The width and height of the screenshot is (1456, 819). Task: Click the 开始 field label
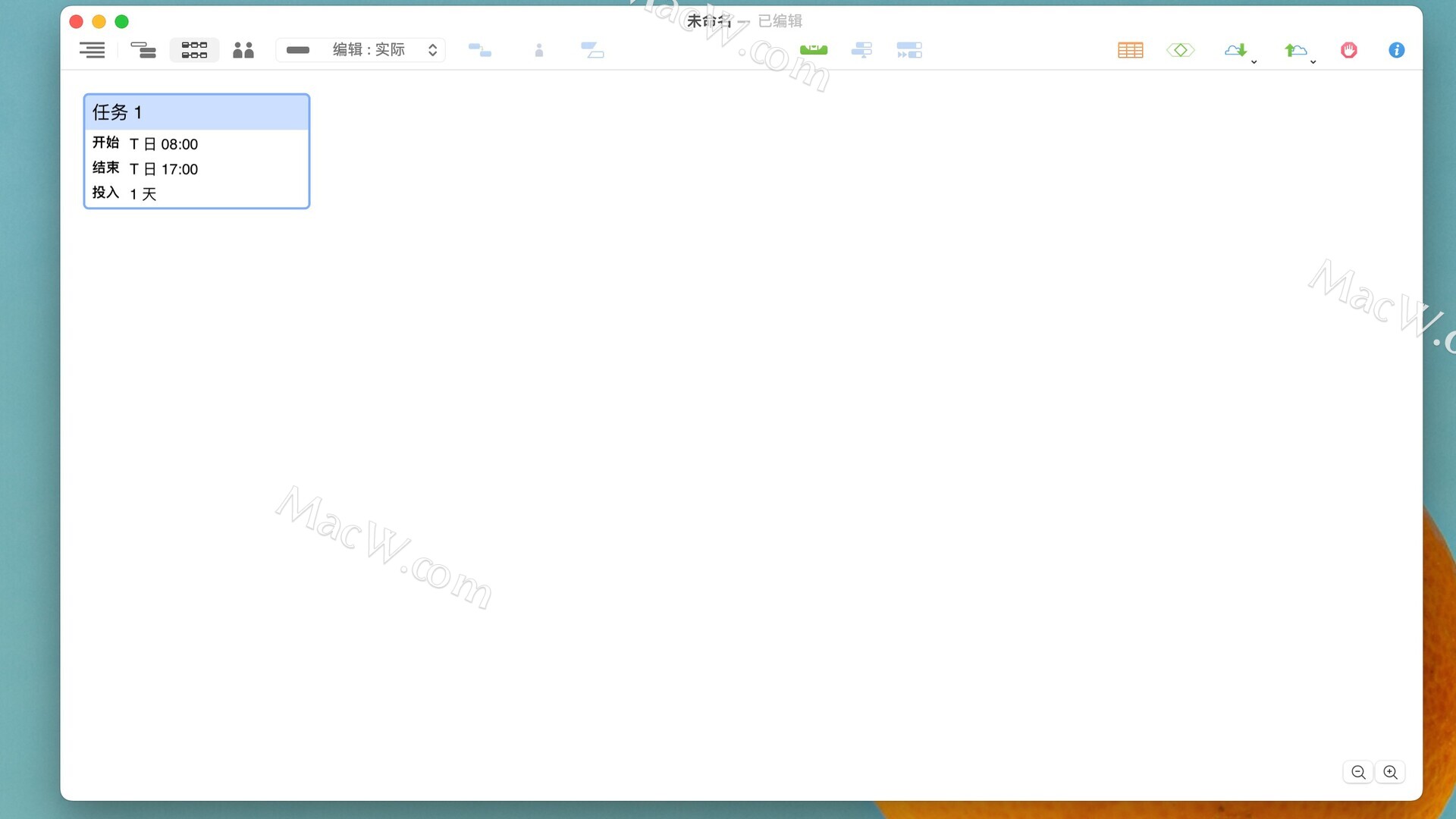[106, 143]
